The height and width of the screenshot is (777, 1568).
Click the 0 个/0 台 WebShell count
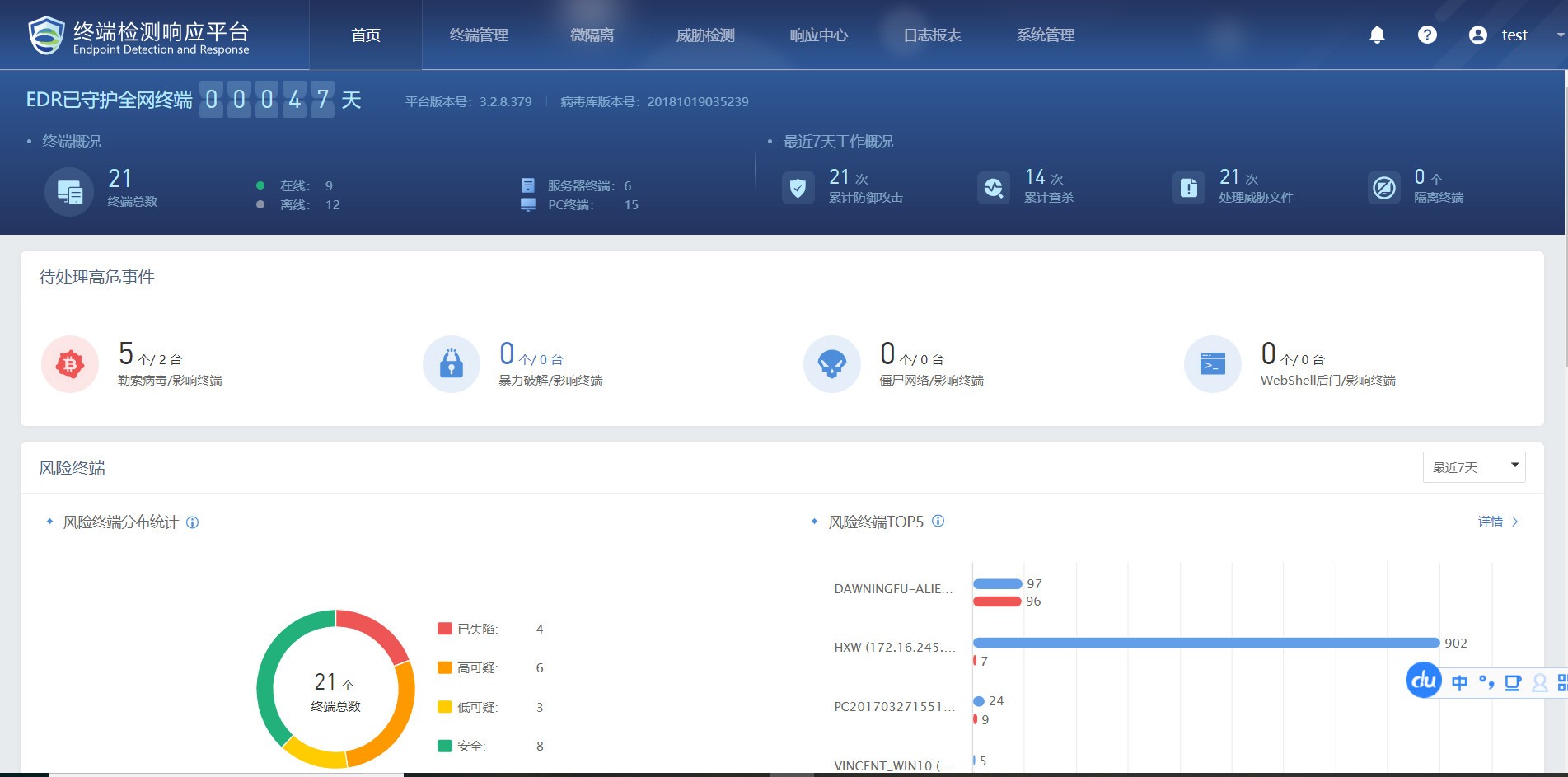coord(1293,354)
